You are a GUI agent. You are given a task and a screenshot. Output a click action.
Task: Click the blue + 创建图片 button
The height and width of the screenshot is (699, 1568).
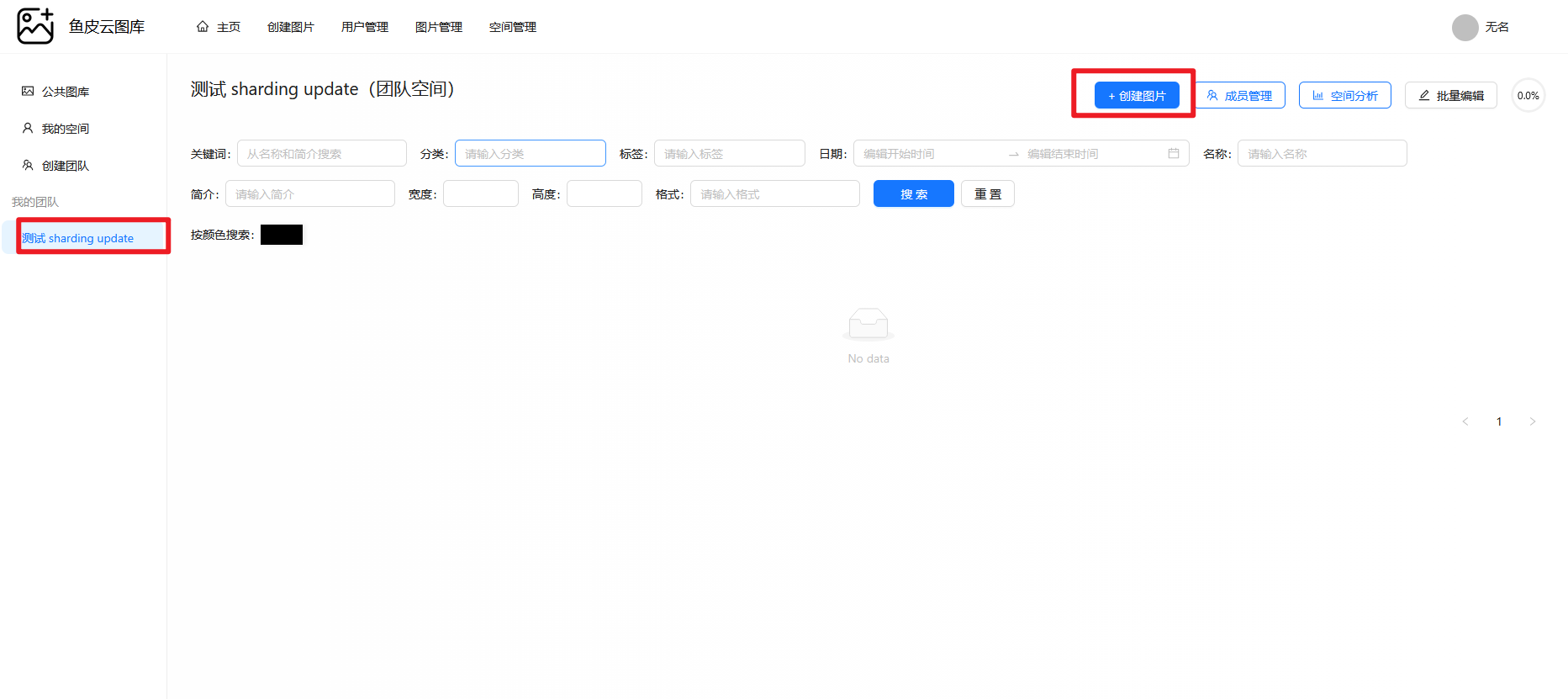click(1137, 95)
